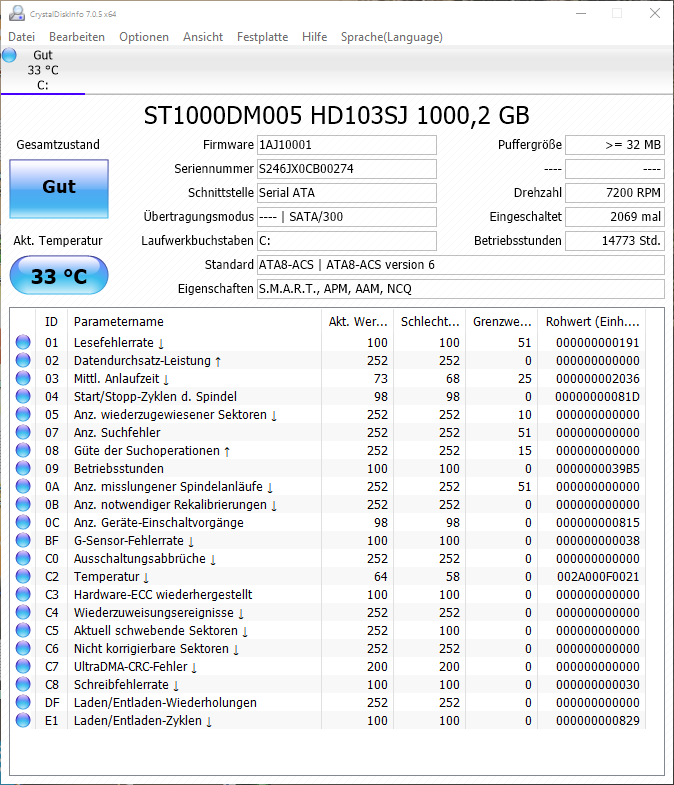Select the Gut 33 °C C: disk tab

(x=43, y=70)
